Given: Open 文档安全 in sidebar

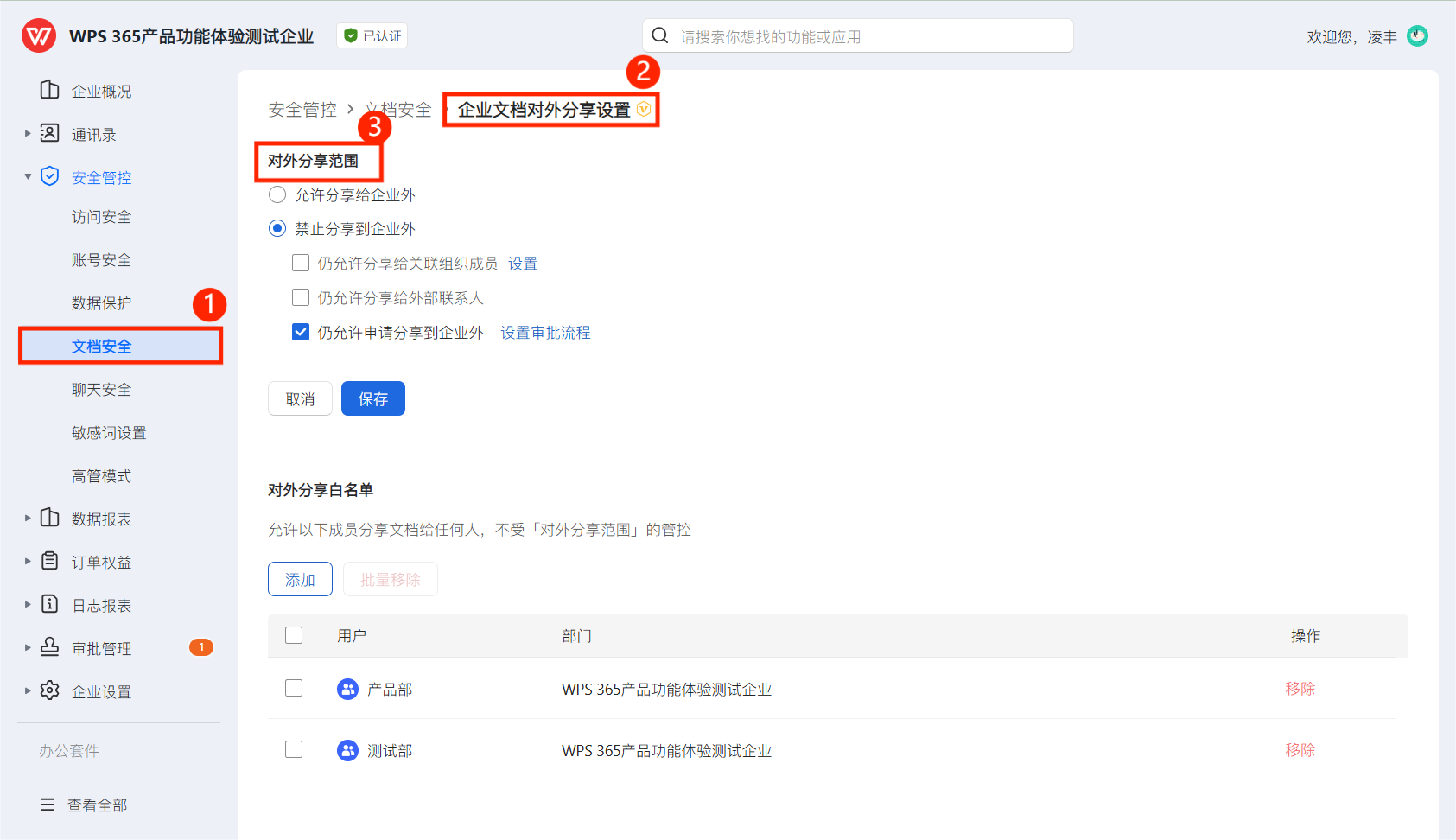Looking at the screenshot, I should click(121, 346).
